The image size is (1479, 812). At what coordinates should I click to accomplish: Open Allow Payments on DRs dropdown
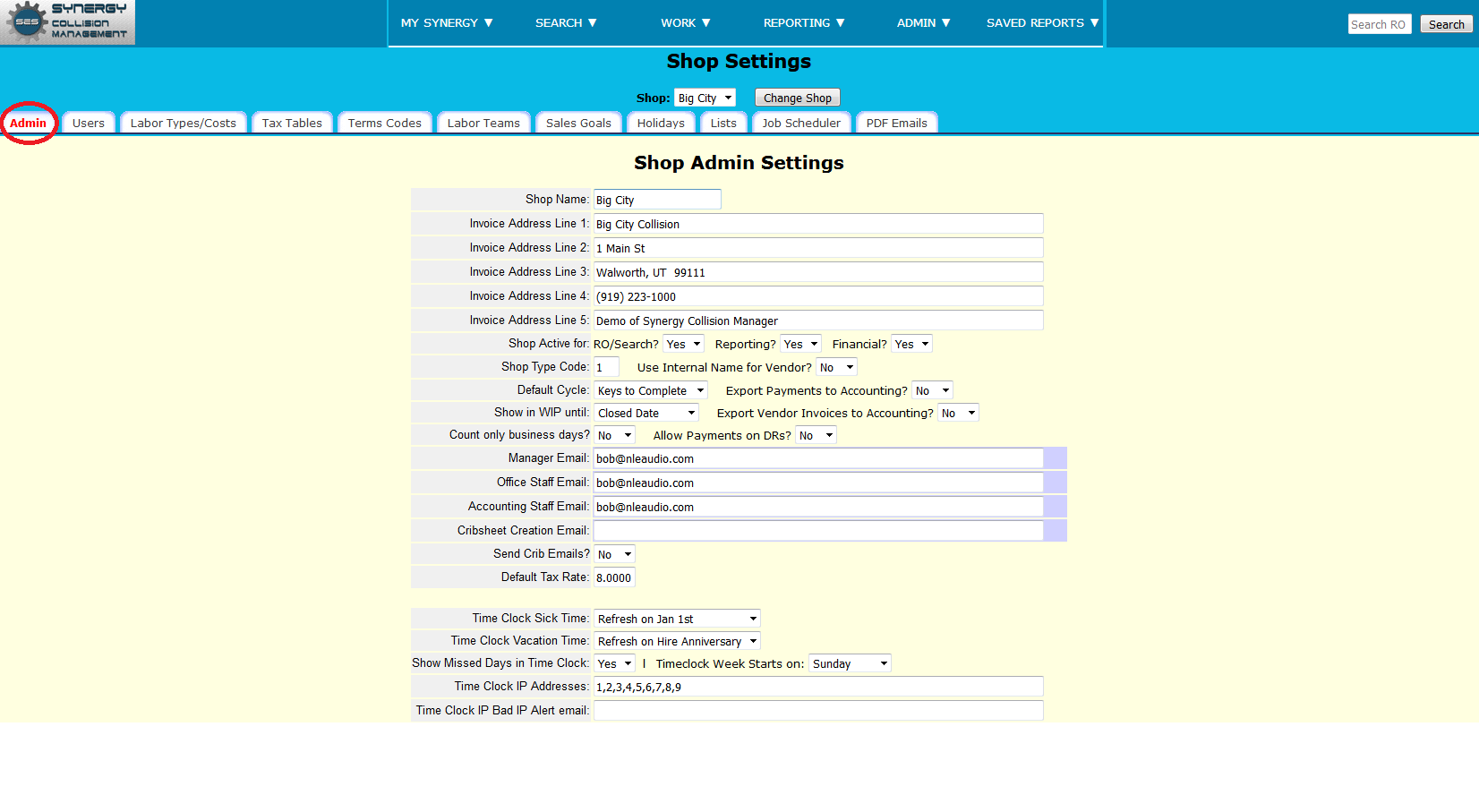coord(816,435)
